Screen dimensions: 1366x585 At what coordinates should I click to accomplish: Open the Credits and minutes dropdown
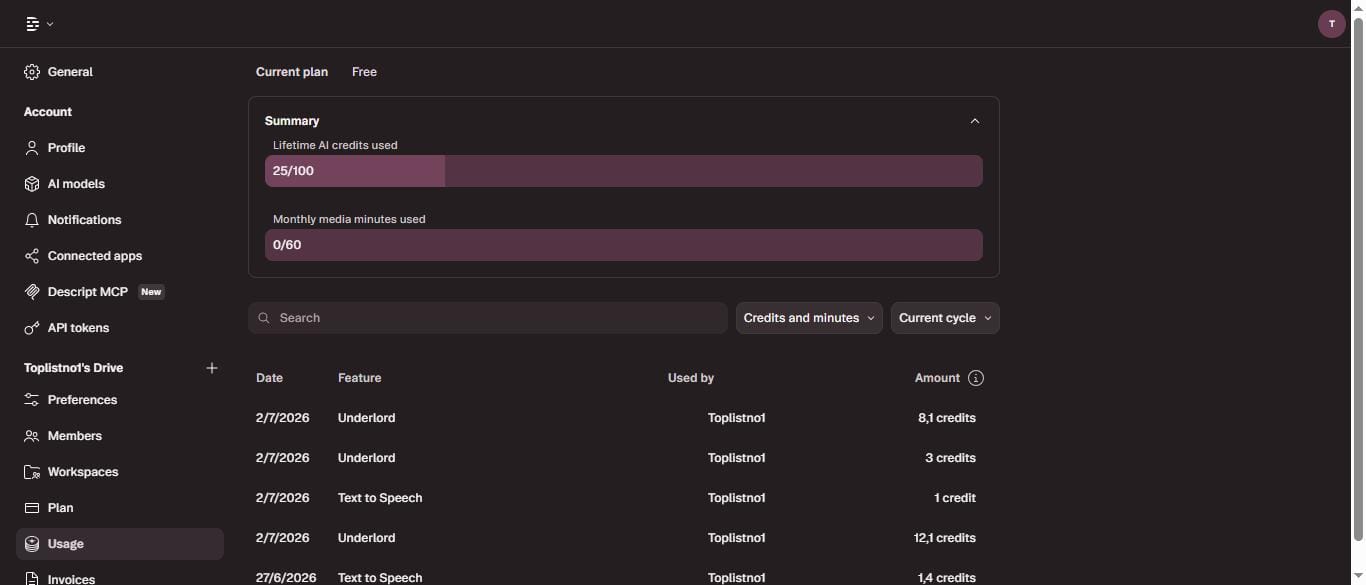point(809,318)
